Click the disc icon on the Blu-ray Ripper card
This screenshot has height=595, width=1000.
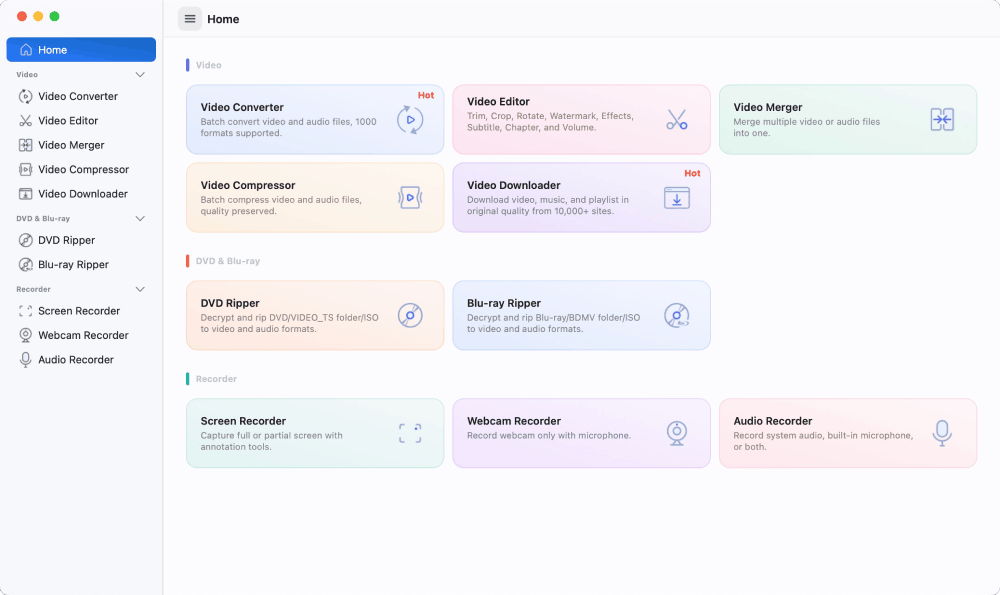coord(677,315)
